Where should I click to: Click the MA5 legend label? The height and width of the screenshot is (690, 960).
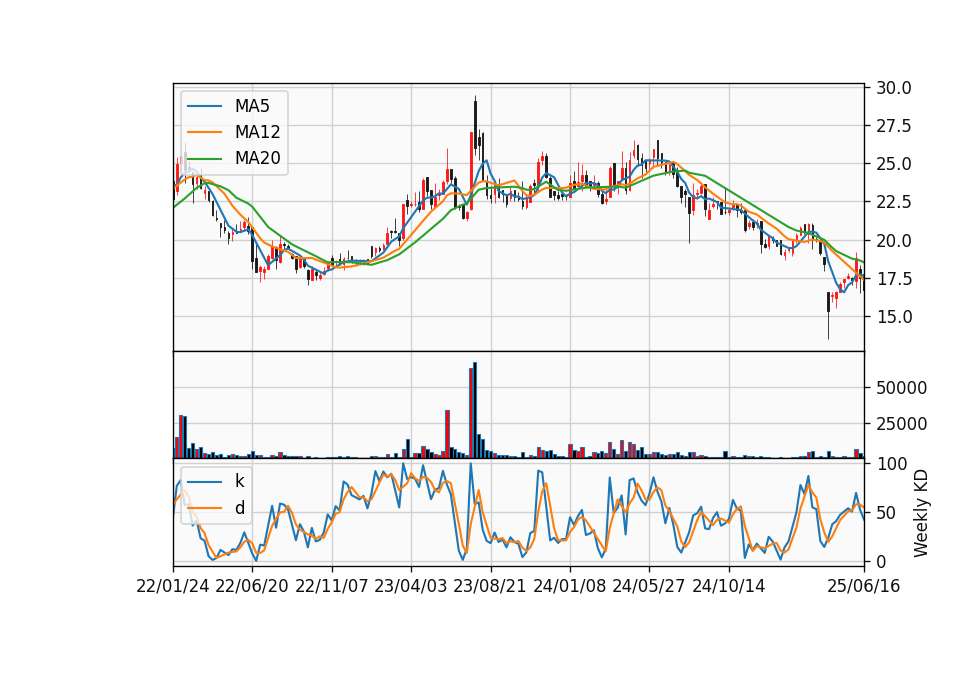tap(252, 106)
